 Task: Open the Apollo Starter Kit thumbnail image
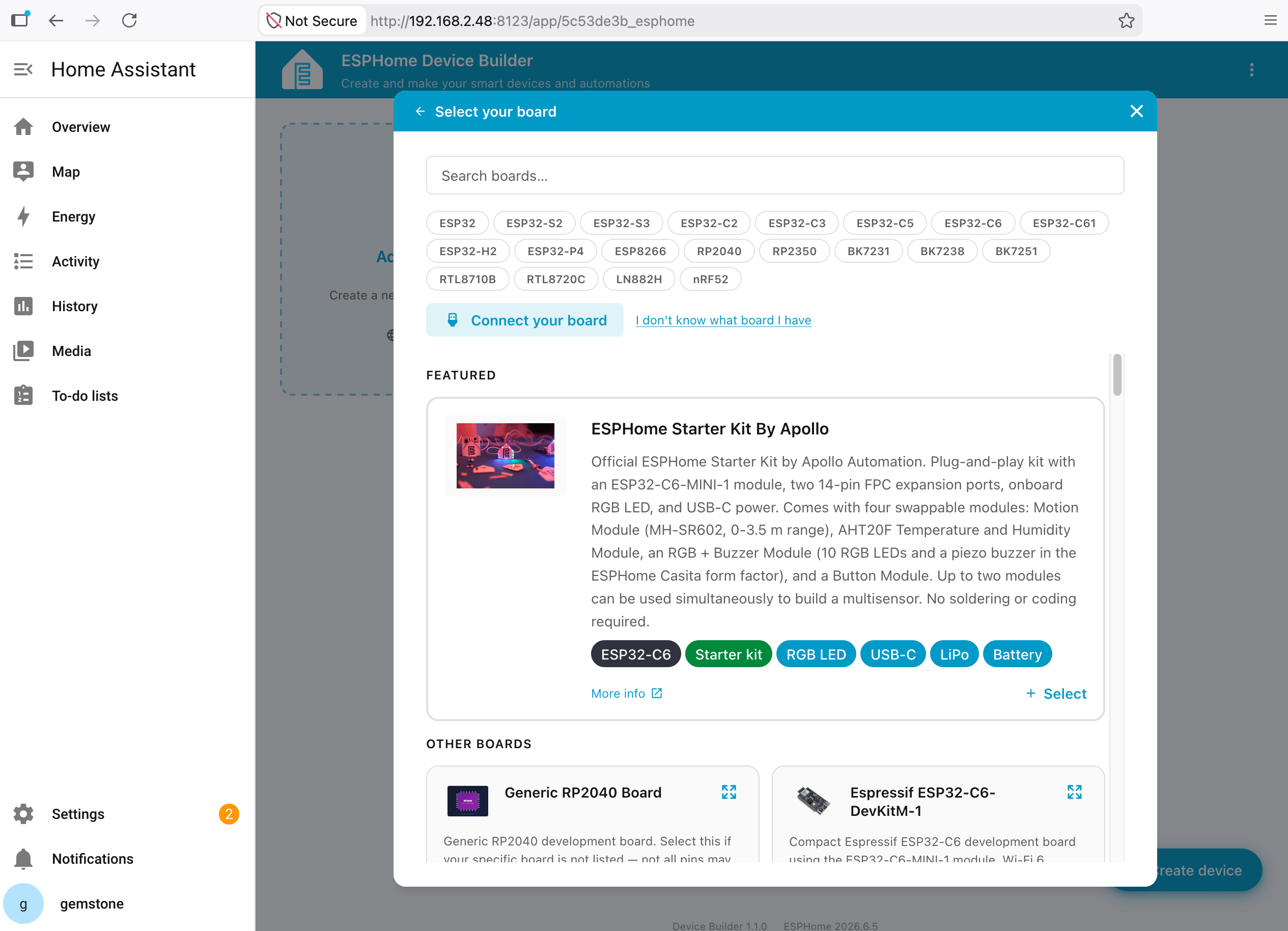[x=506, y=455]
